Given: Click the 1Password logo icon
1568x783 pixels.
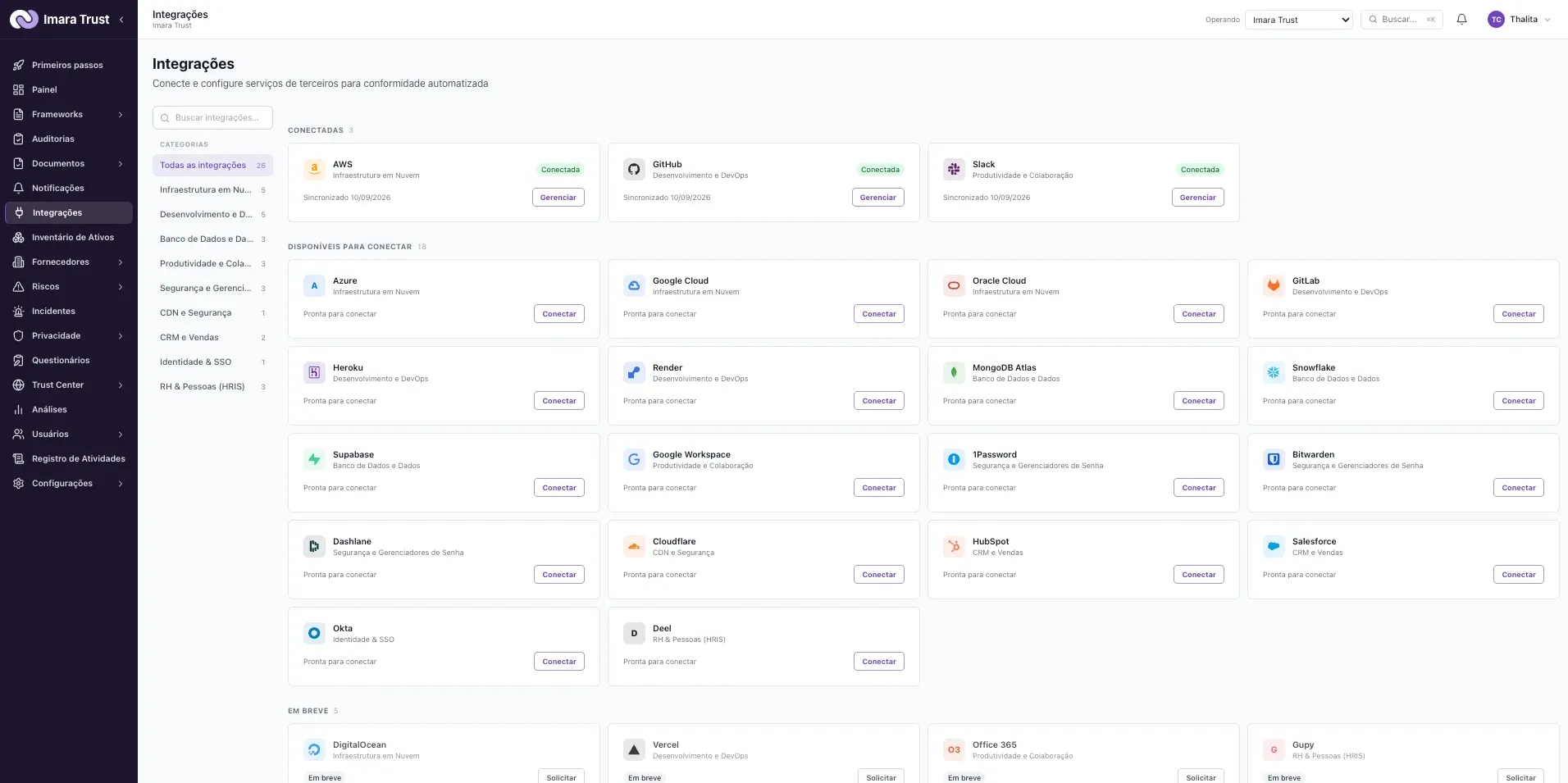Looking at the screenshot, I should coord(954,460).
